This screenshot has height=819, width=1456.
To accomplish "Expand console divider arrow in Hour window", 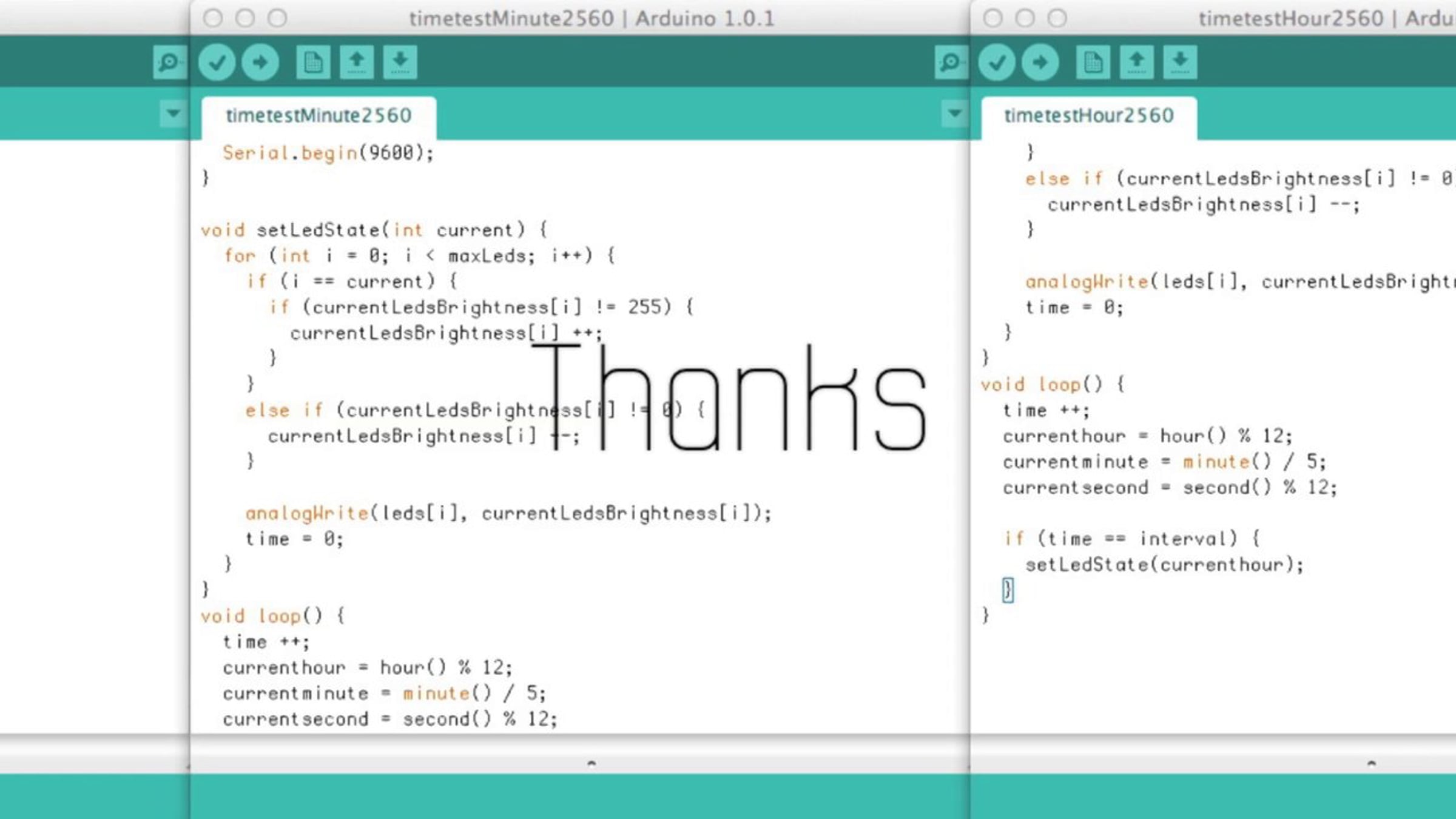I will tap(1371, 763).
